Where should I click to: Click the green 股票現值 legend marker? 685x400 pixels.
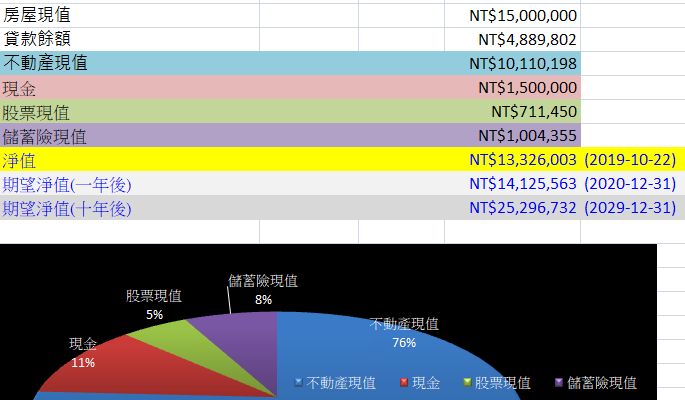(x=467, y=383)
